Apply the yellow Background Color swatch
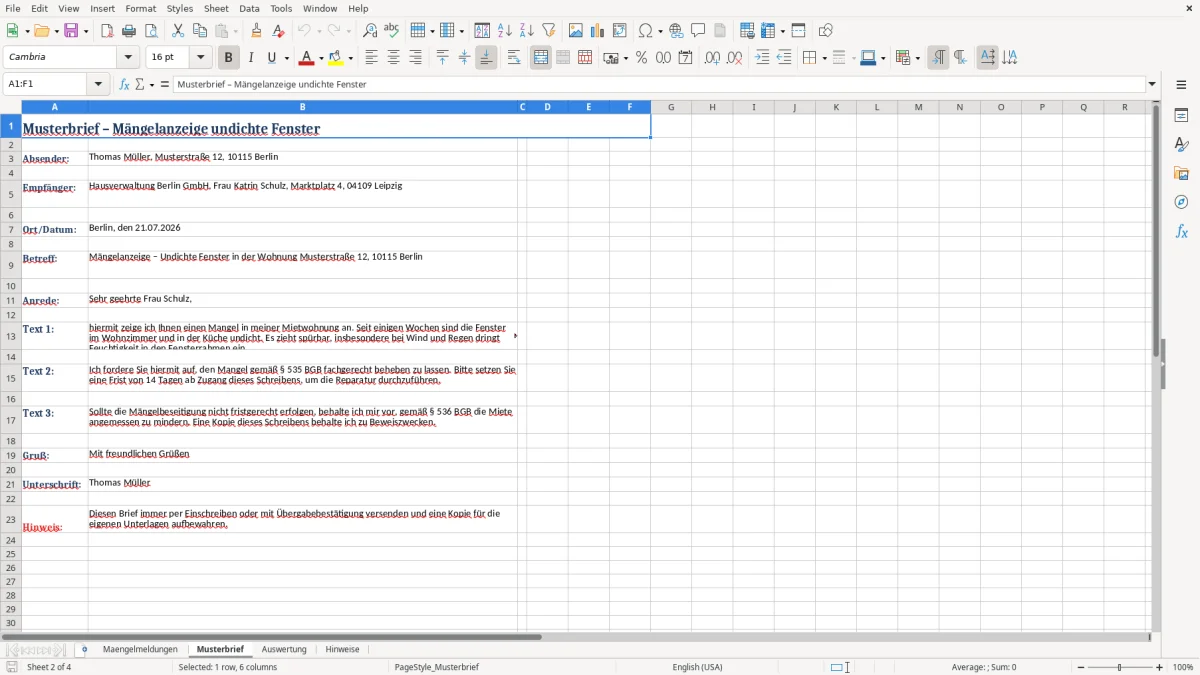This screenshot has width=1200, height=675. click(336, 58)
